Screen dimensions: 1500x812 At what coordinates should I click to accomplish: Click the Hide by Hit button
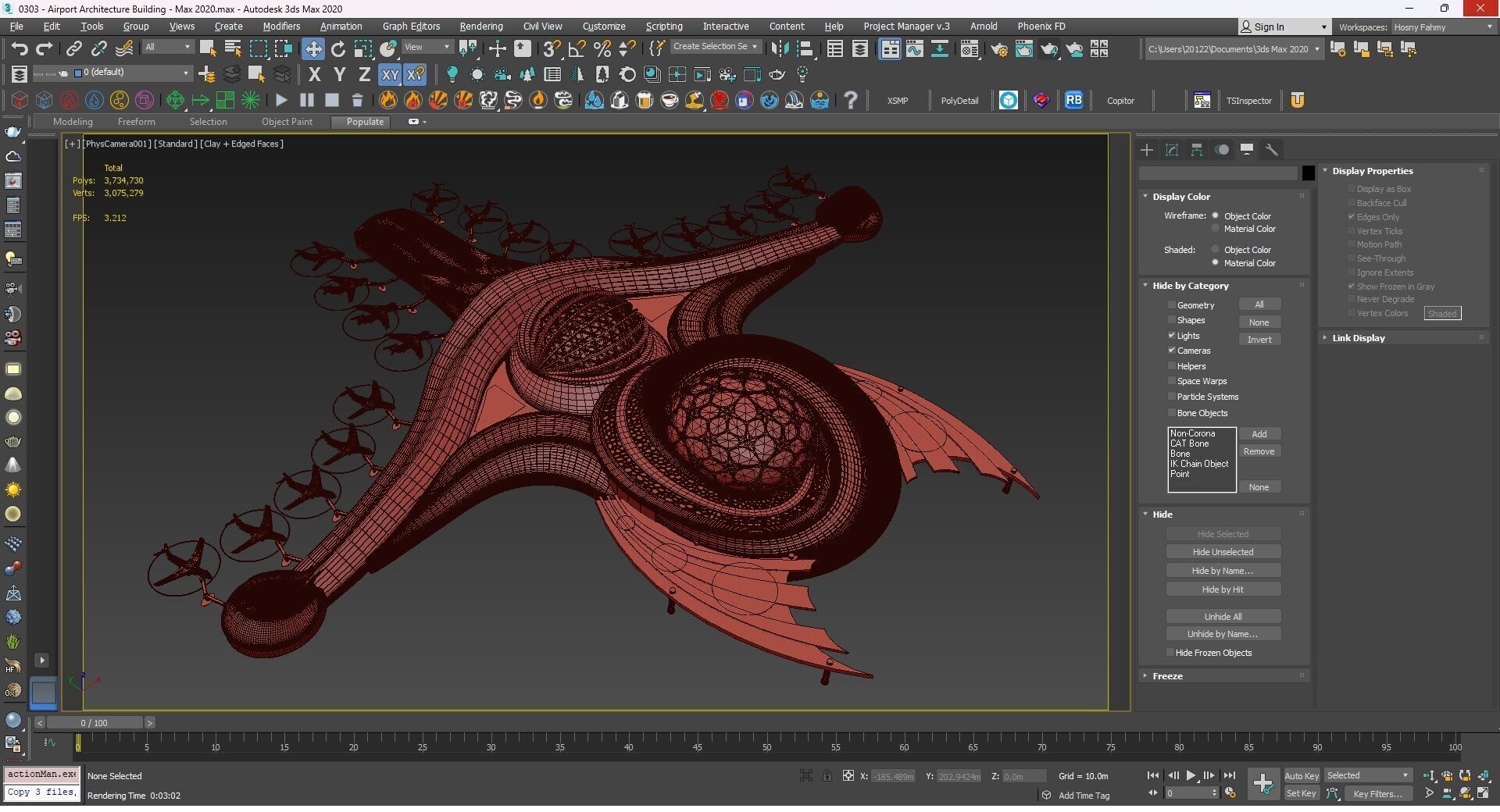[x=1223, y=589]
